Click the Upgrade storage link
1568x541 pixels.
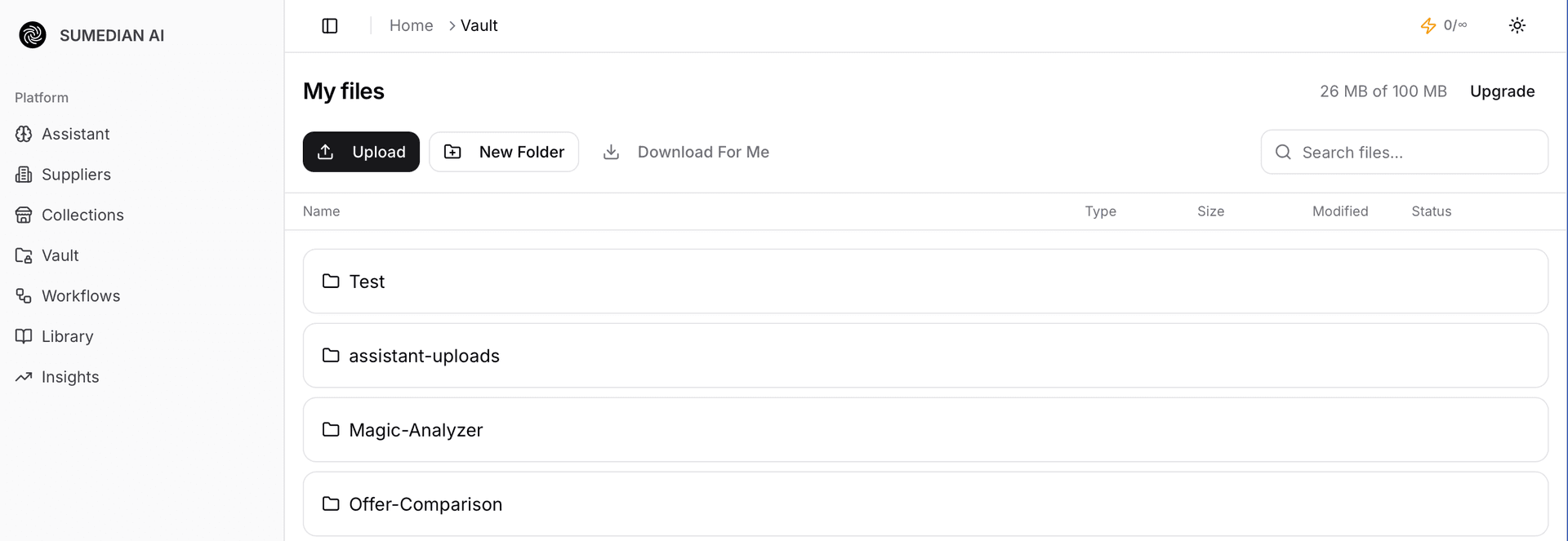click(1502, 91)
